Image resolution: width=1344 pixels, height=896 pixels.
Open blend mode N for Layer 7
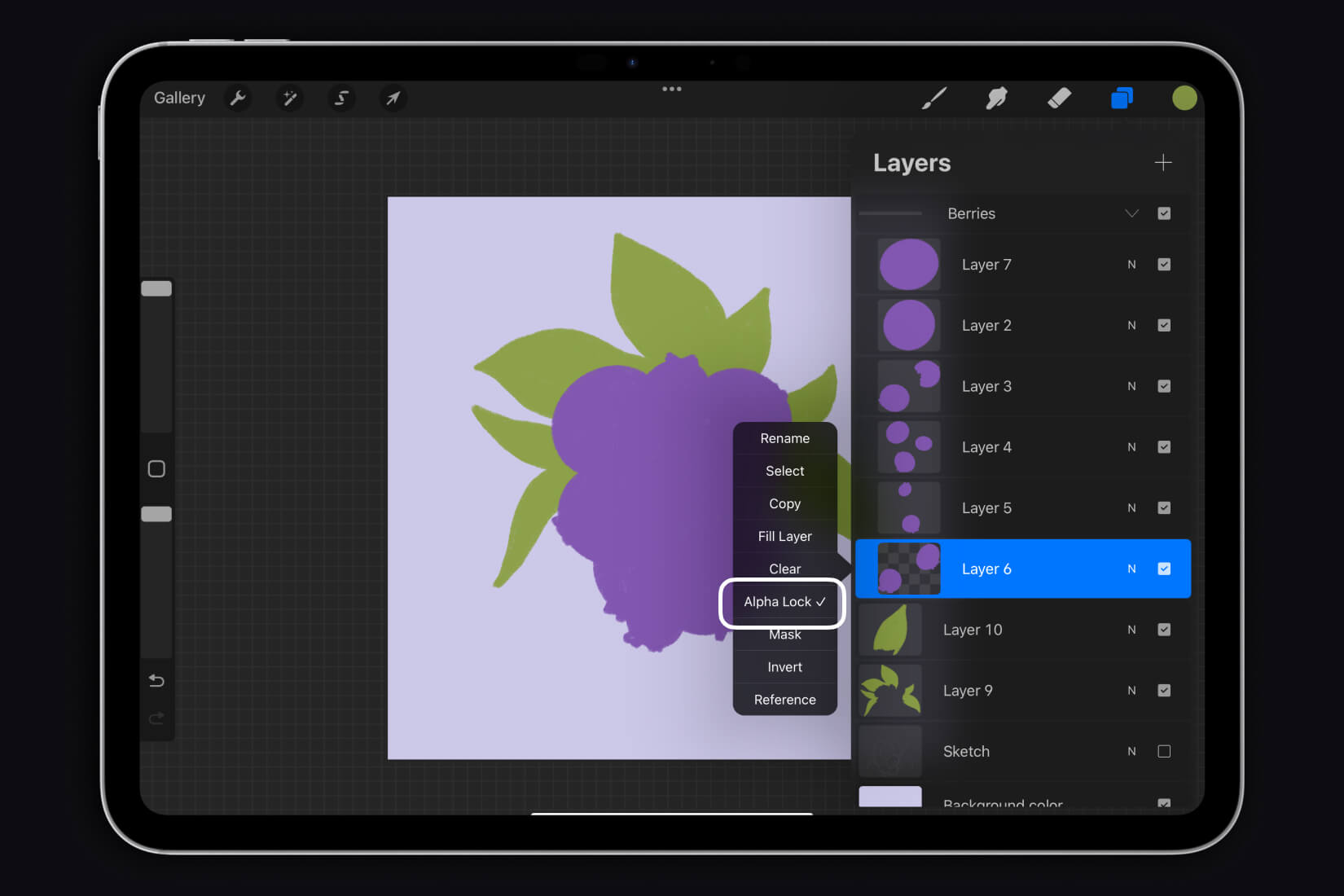pyautogui.click(x=1131, y=265)
